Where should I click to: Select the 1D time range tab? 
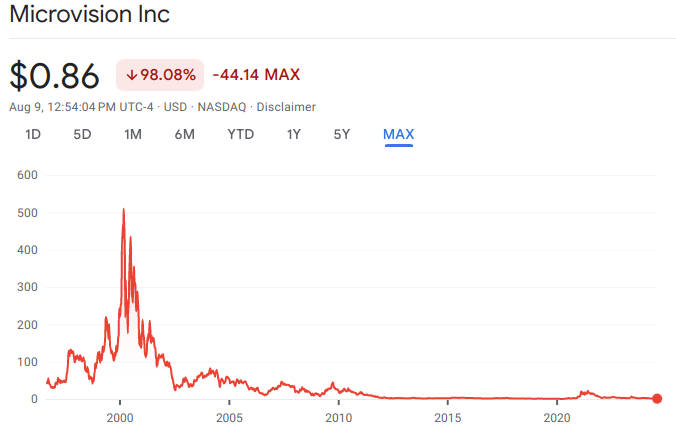[x=33, y=134]
